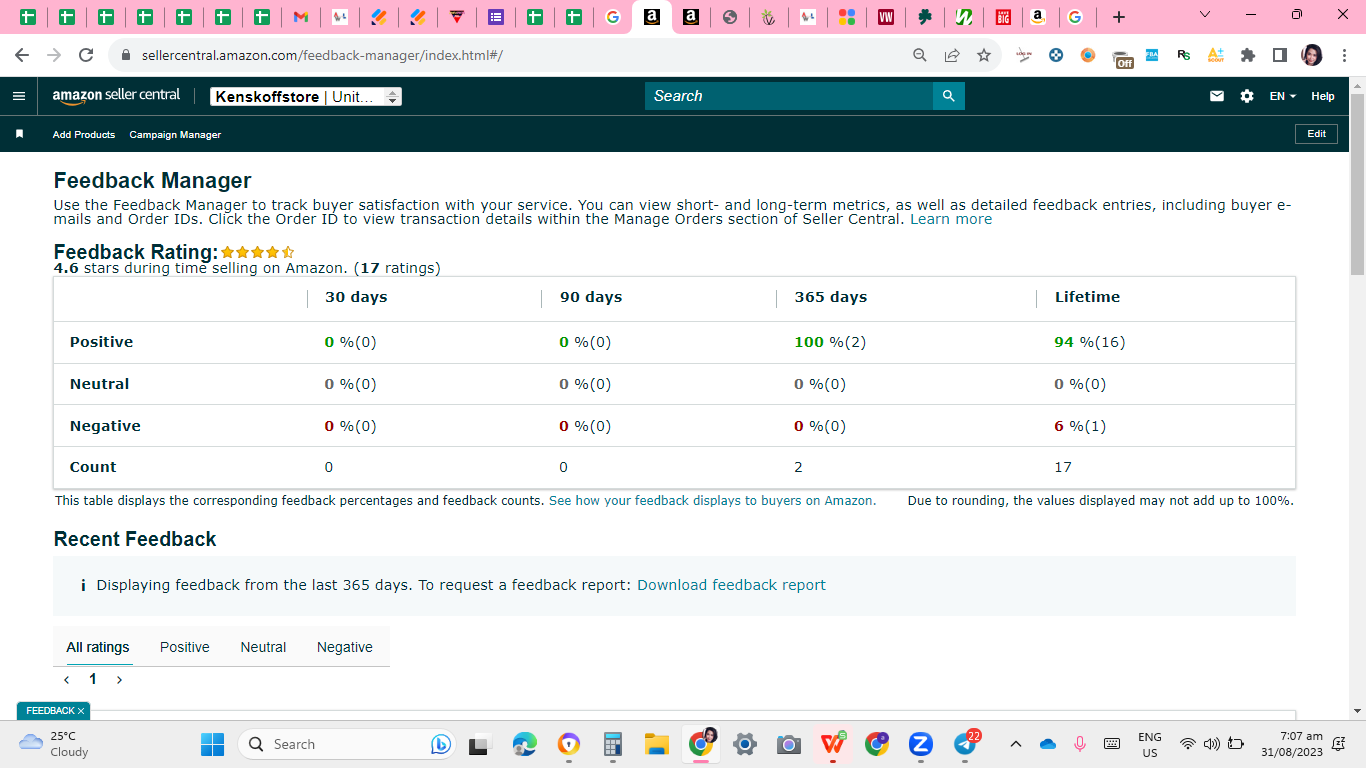Go to next feedback page
The image size is (1366, 768).
click(119, 679)
